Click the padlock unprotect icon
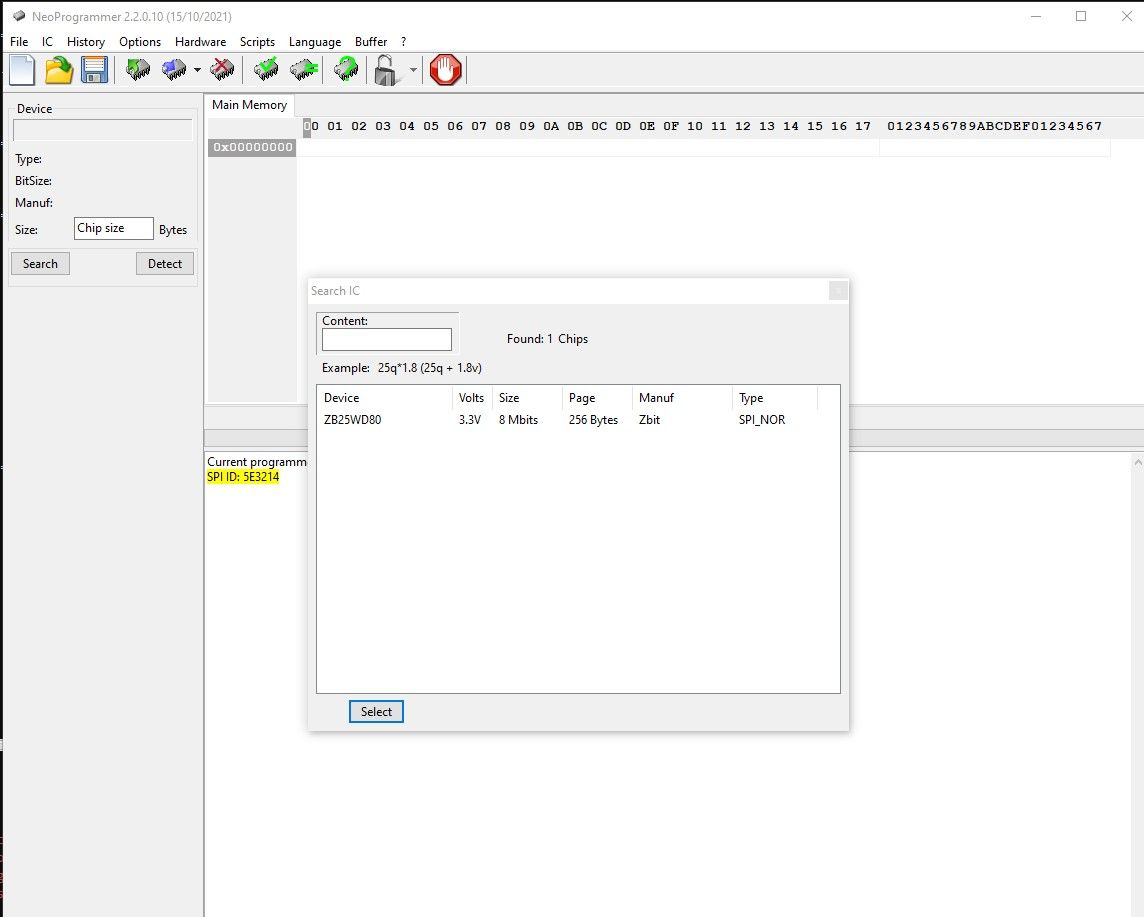The width and height of the screenshot is (1144, 917). tap(386, 70)
